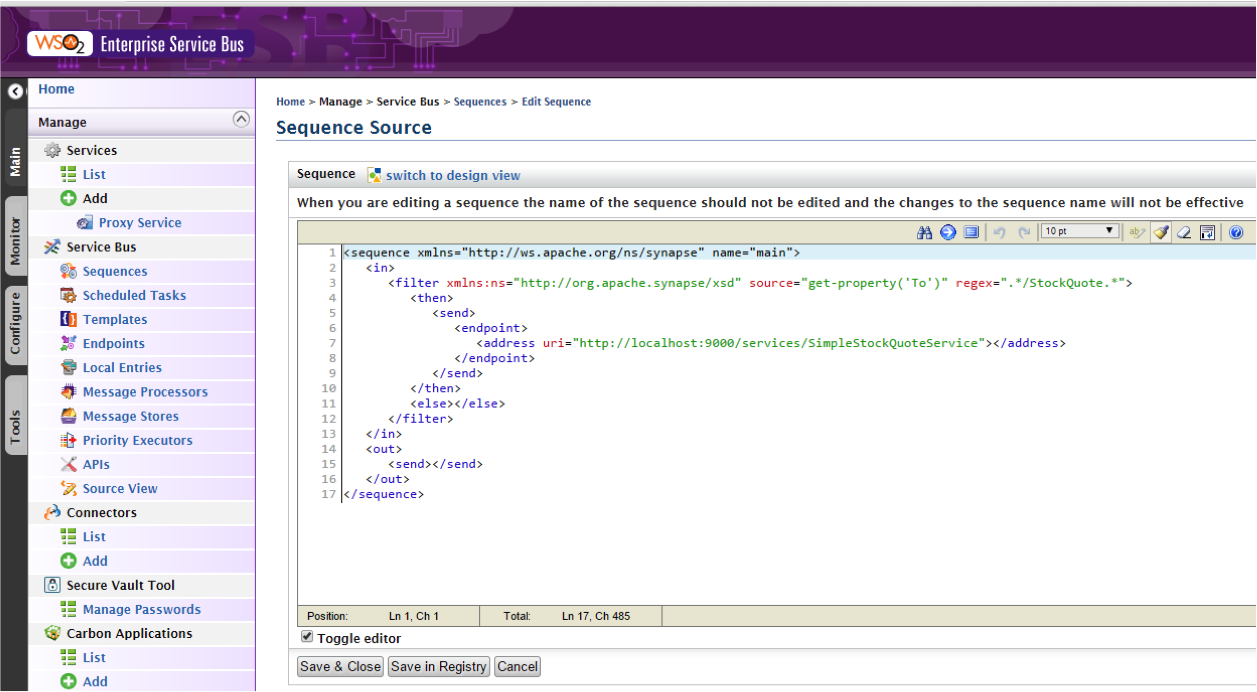
Task: Open List under Carbon Applications
Action: click(94, 657)
